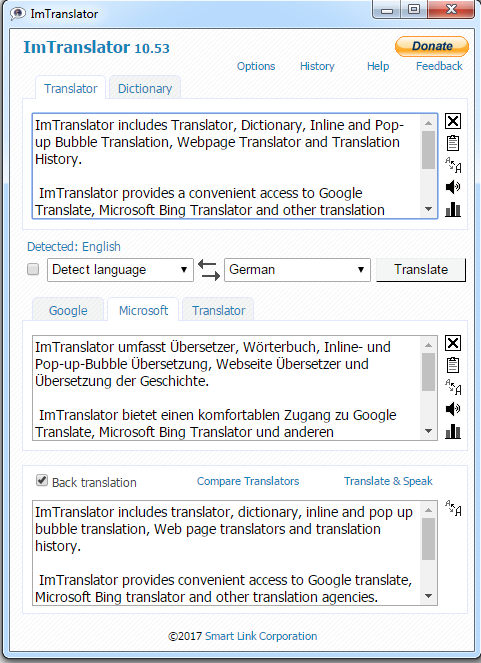
Task: Click the Translate button
Action: pos(421,270)
